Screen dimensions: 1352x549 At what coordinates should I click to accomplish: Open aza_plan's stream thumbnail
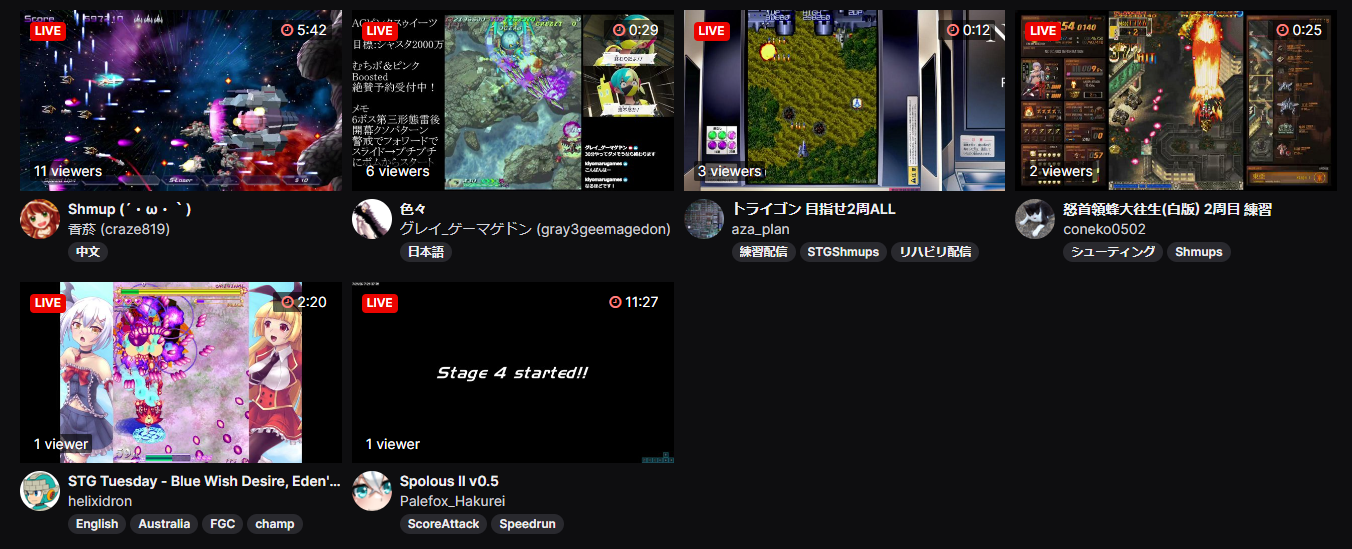pyautogui.click(x=845, y=100)
